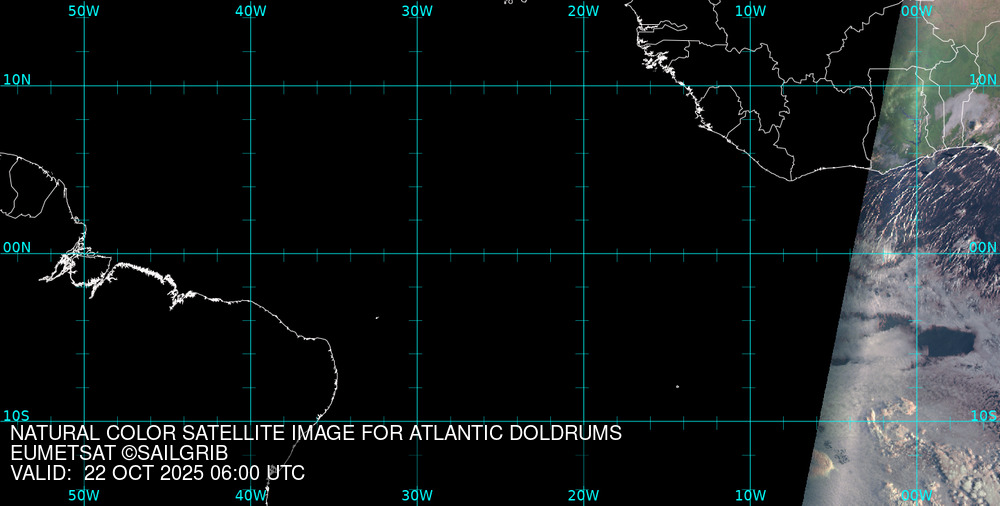
Task: Click the grid intersection of 20W and 10N
Action: [583, 86]
